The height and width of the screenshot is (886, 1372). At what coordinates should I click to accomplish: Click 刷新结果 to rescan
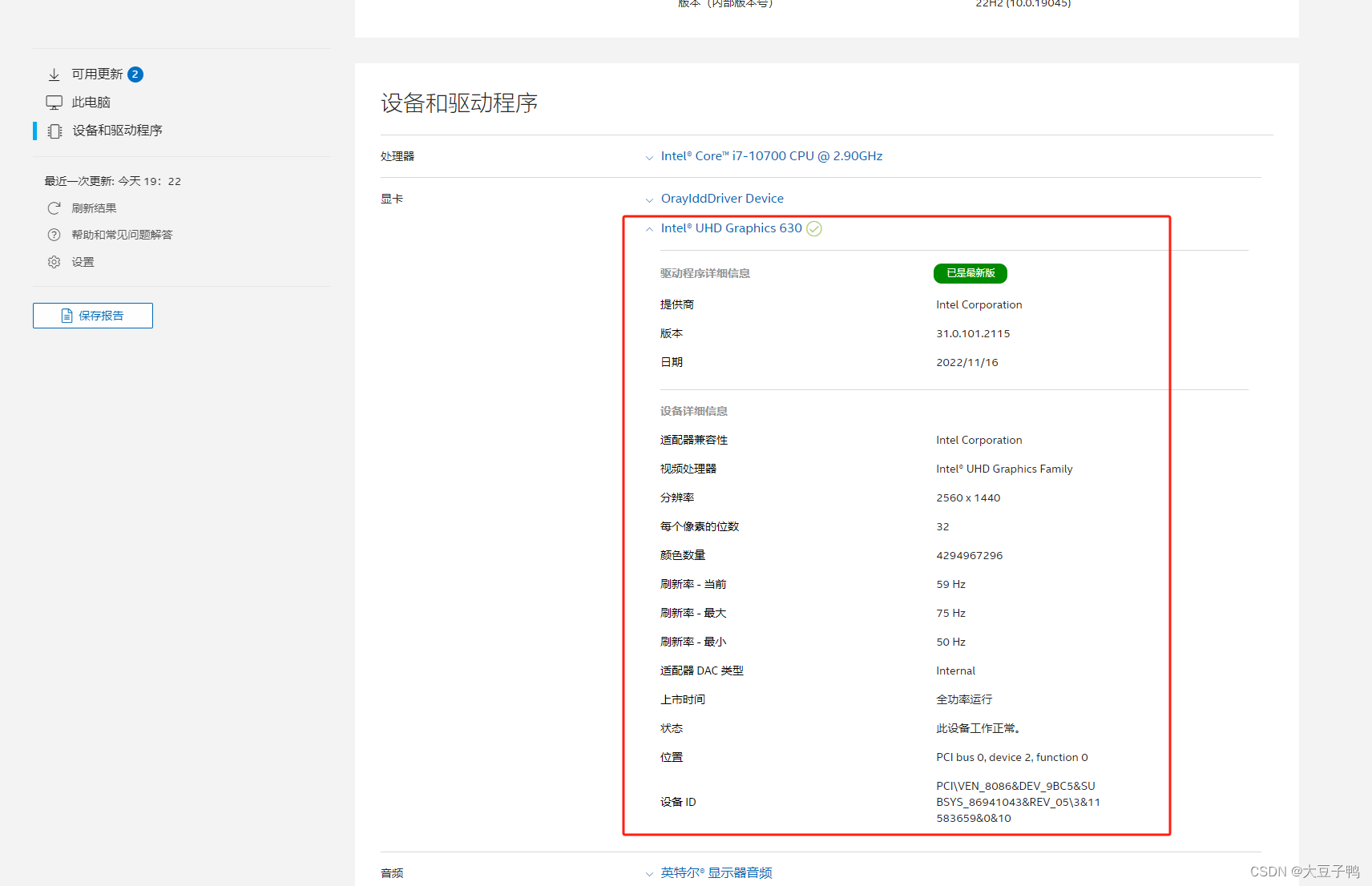(94, 208)
